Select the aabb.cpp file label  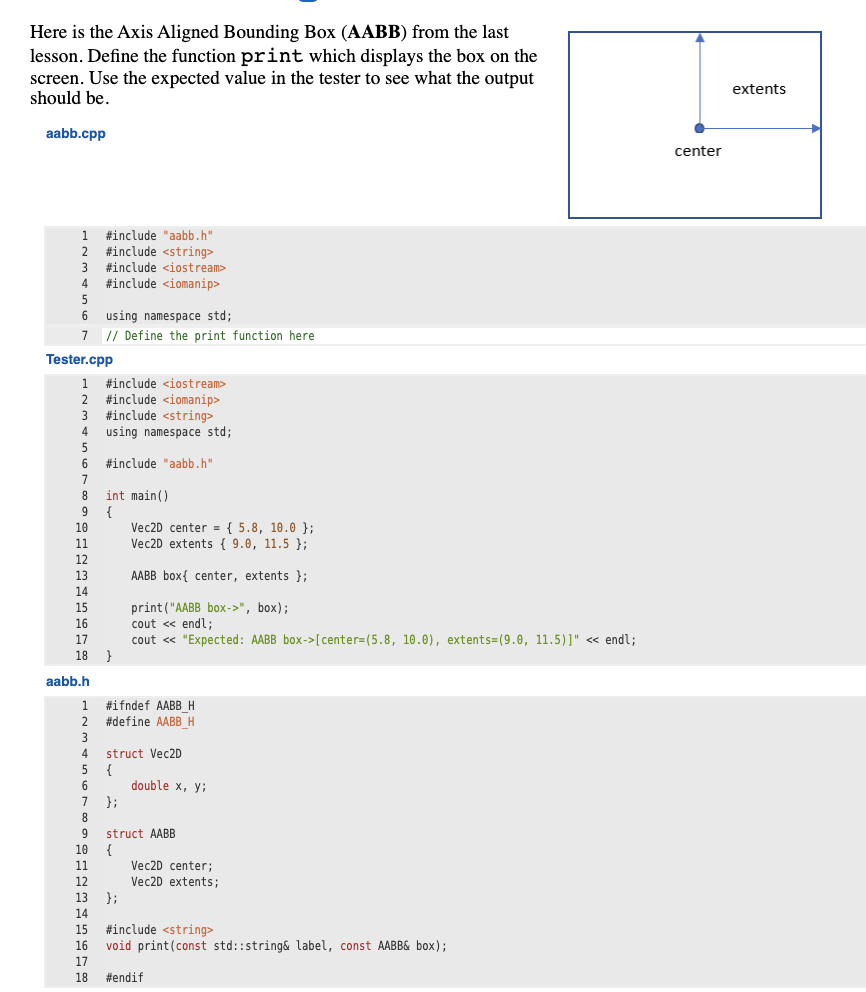point(75,133)
